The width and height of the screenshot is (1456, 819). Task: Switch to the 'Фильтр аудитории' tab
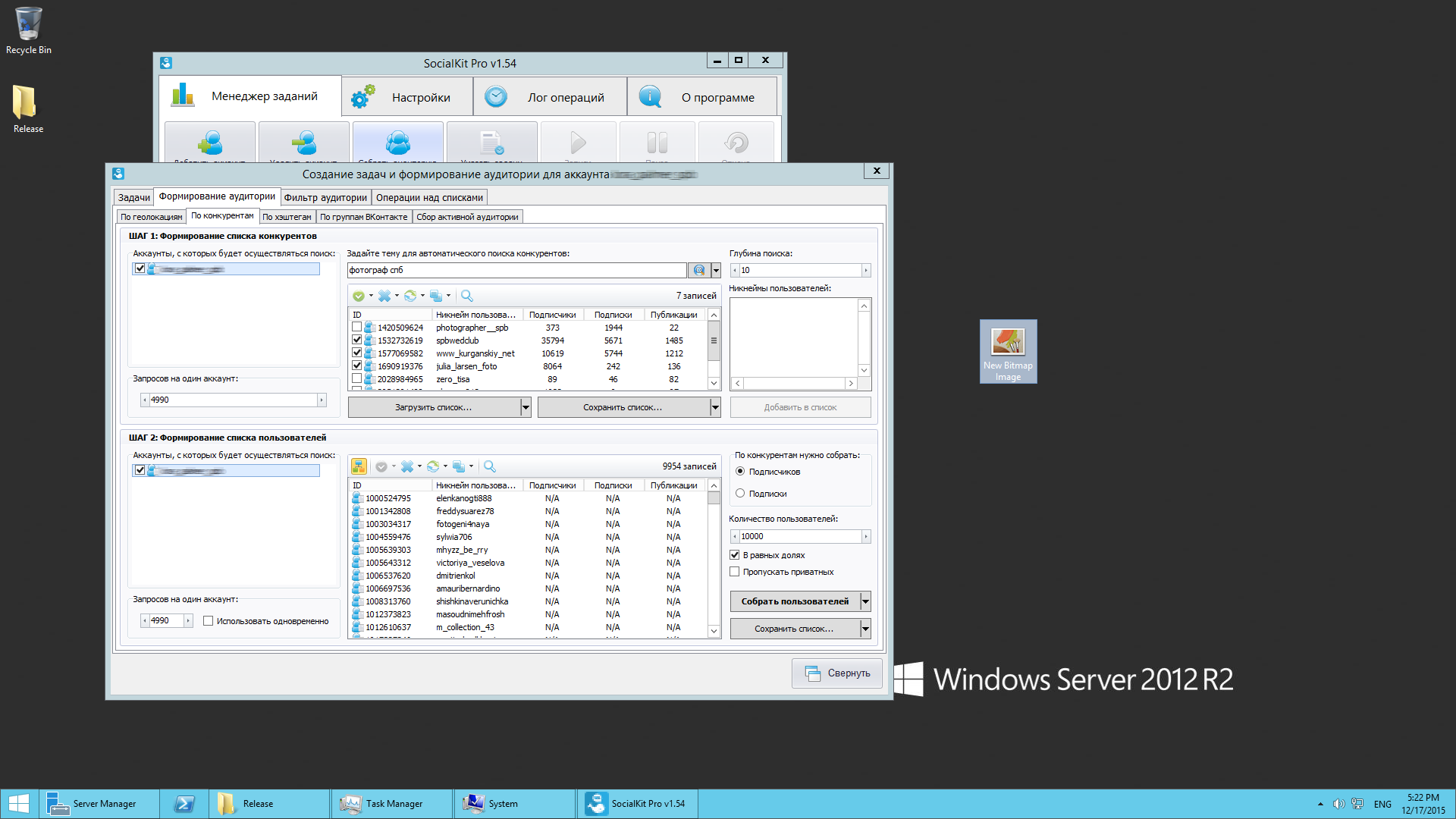click(325, 198)
